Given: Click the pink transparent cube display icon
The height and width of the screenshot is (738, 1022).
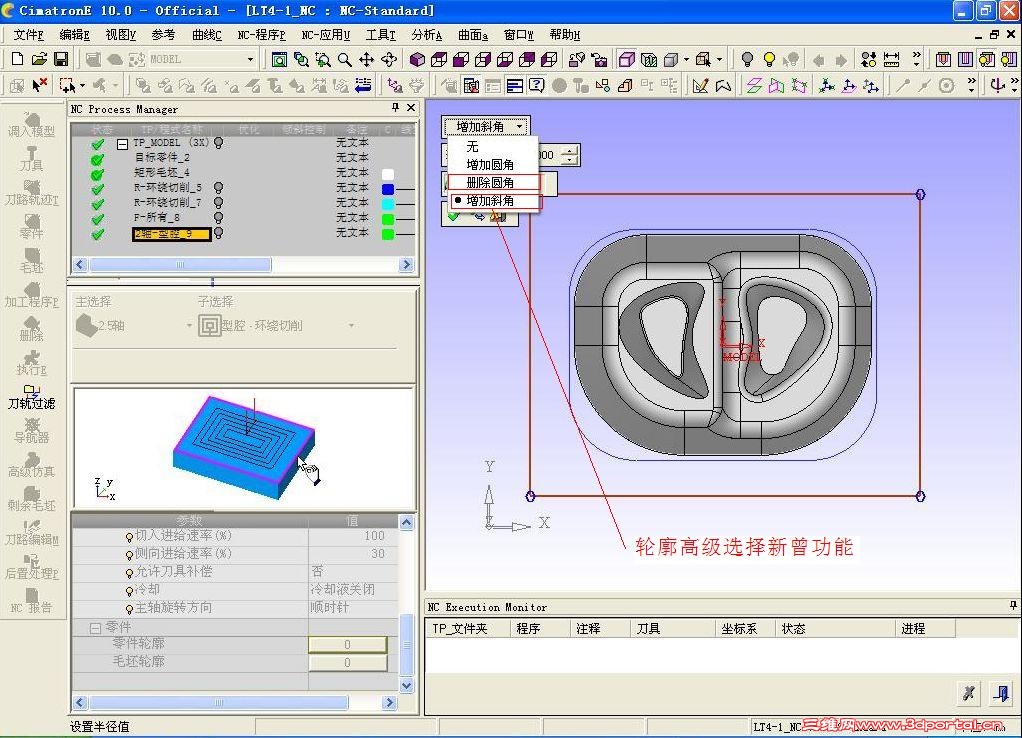Looking at the screenshot, I should [x=627, y=60].
